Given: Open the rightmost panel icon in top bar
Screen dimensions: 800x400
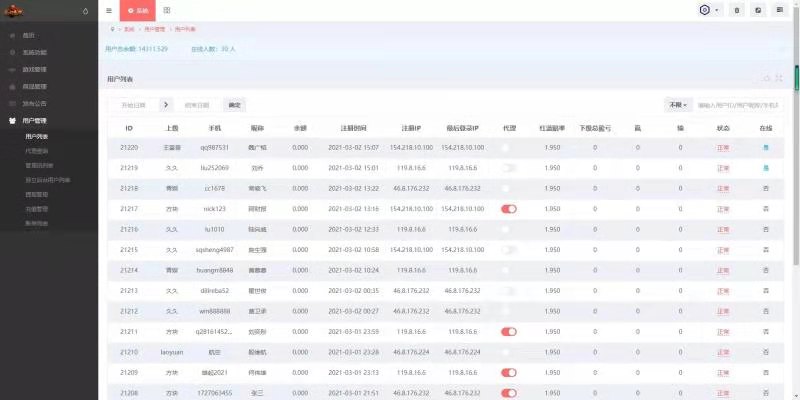Looking at the screenshot, I should pos(779,10).
